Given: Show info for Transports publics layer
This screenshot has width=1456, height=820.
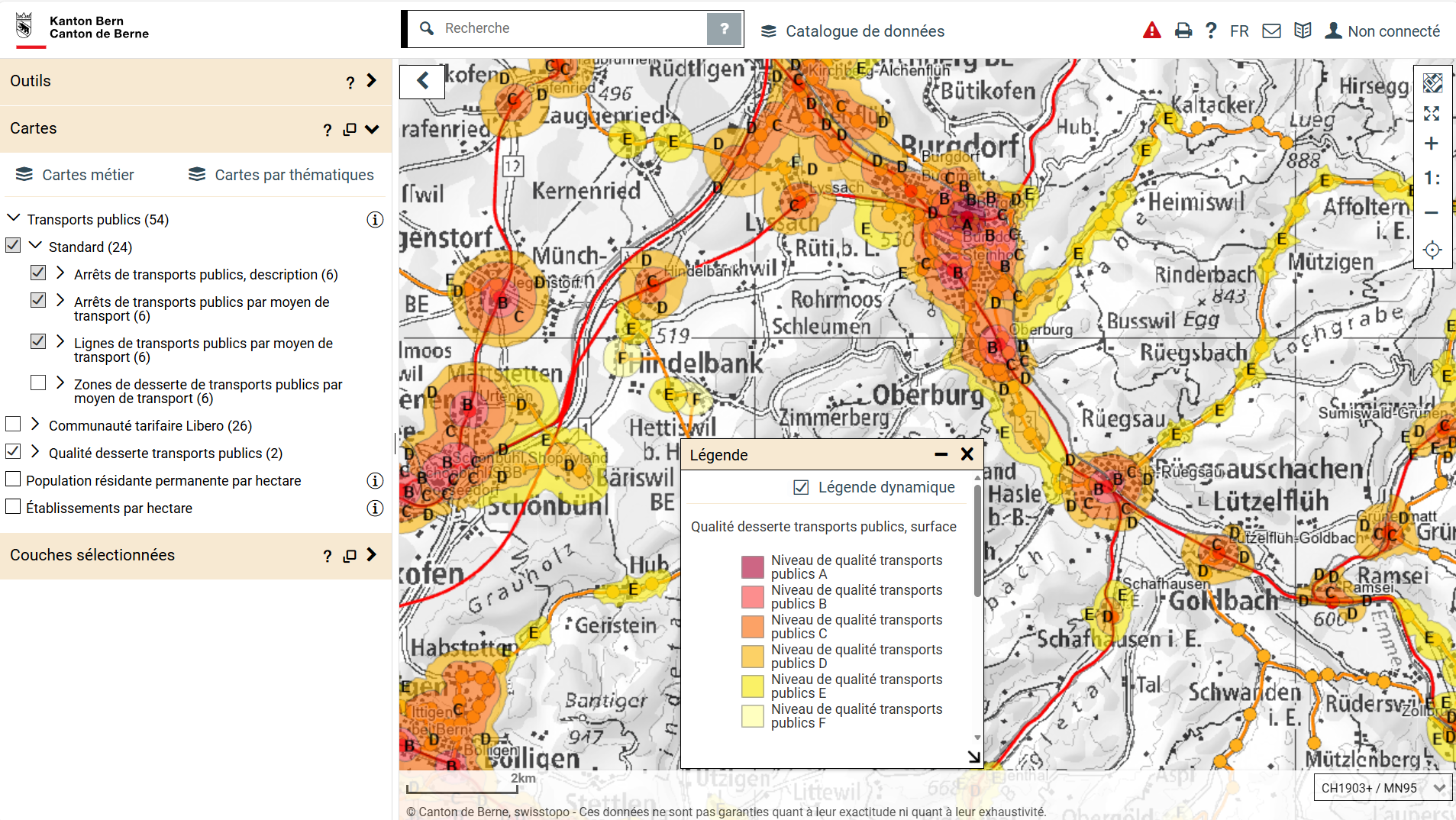Looking at the screenshot, I should (374, 220).
